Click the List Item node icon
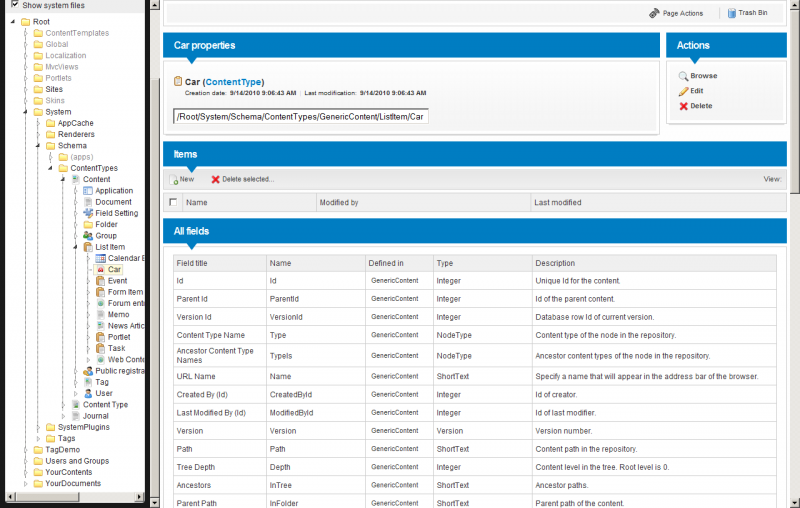800x508 pixels. [x=88, y=247]
